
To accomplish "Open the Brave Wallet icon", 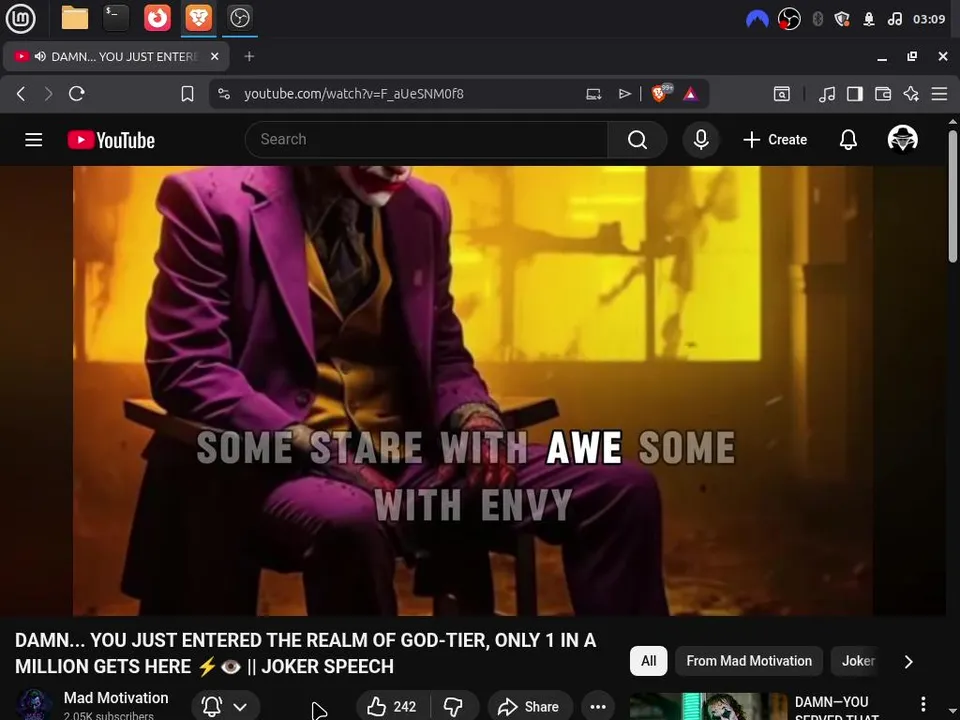I will click(x=883, y=94).
